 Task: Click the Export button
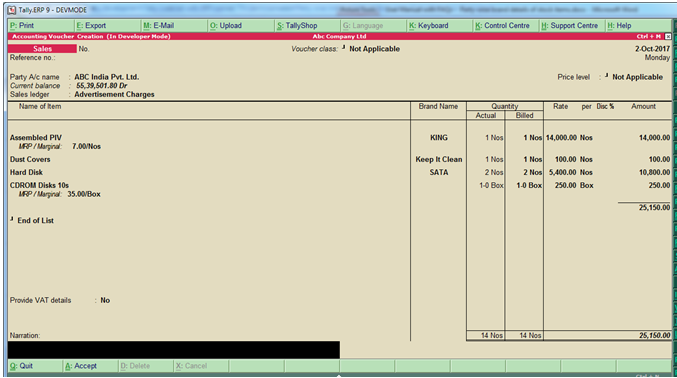[x=108, y=25]
